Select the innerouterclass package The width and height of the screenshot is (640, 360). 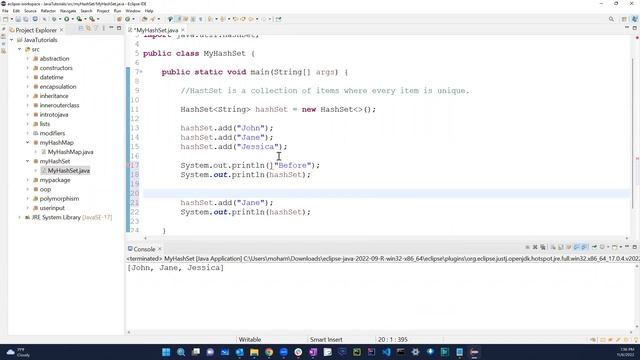59,105
